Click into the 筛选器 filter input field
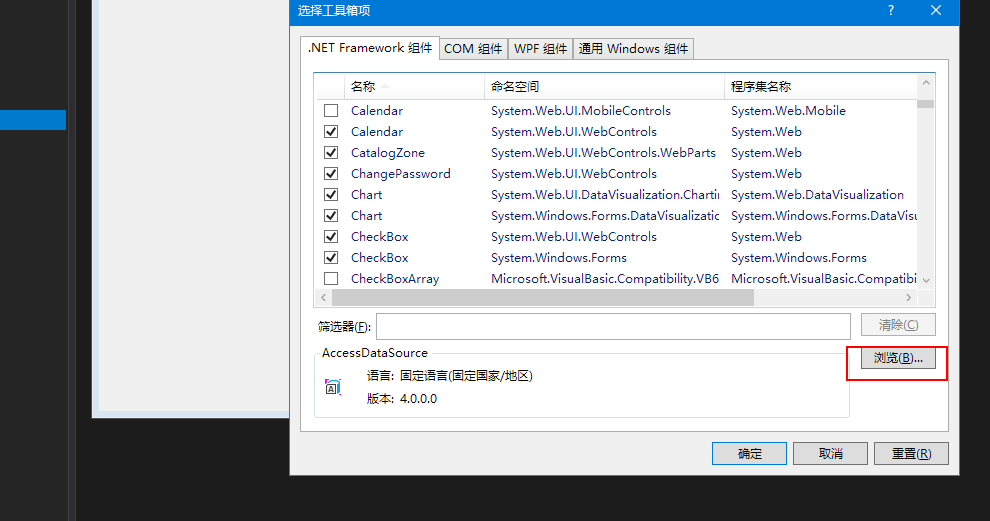Image resolution: width=990 pixels, height=521 pixels. pos(613,326)
